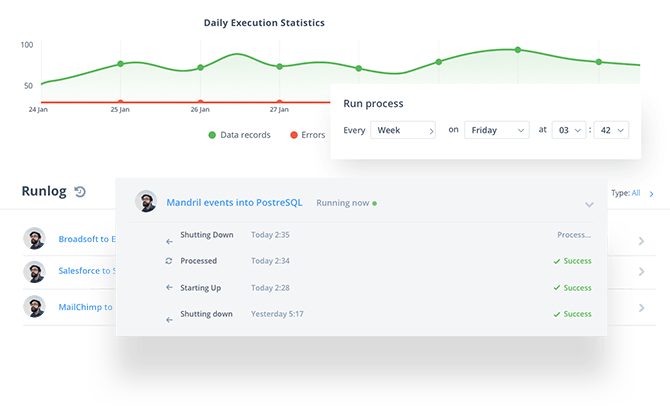Expand the Broadsoft row chevron

pos(641,241)
